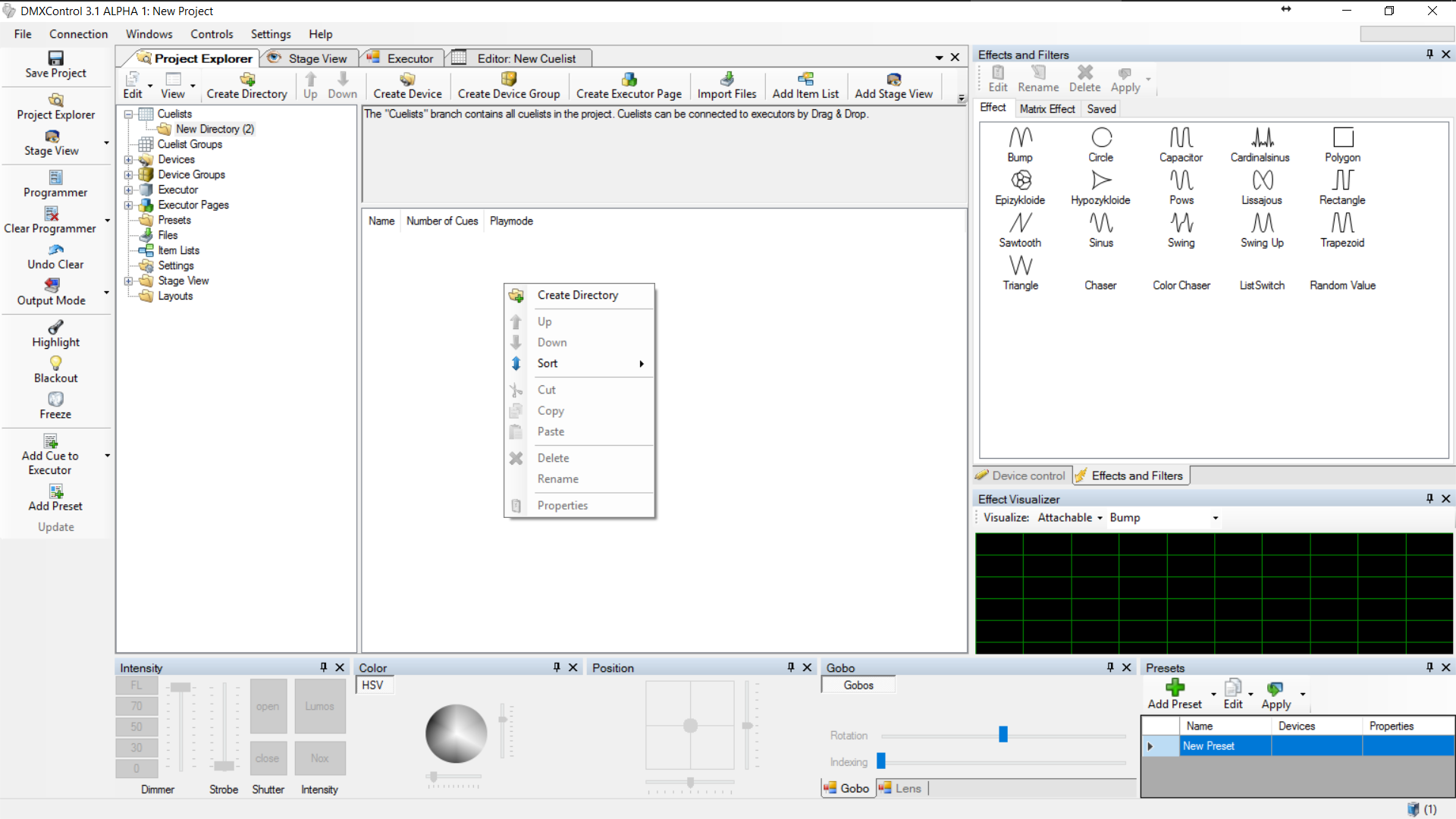Select the Lissajous effect icon

coord(1262,180)
